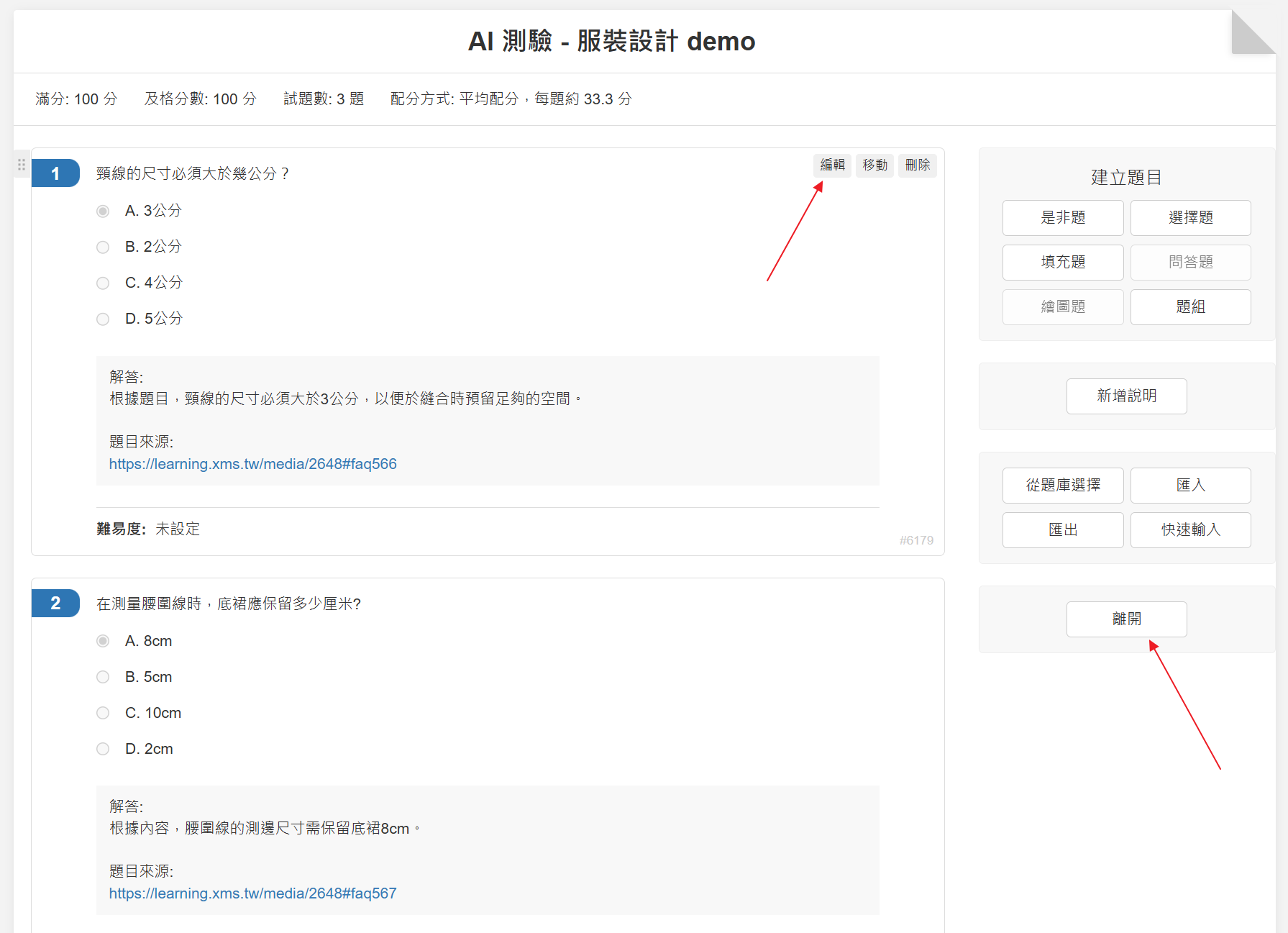Image resolution: width=1288 pixels, height=933 pixels.
Task: Click 移動 to move question 1
Action: 874,165
